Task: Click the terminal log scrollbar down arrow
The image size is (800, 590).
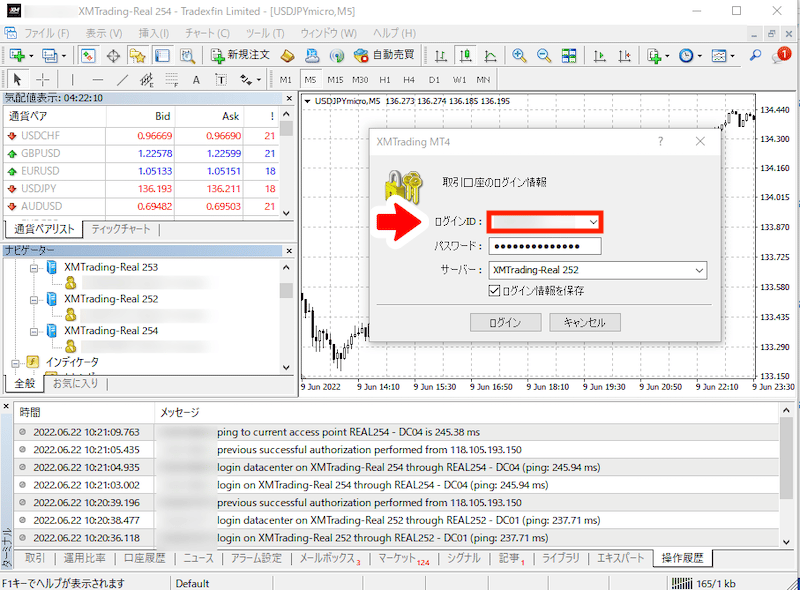Action: coord(786,542)
